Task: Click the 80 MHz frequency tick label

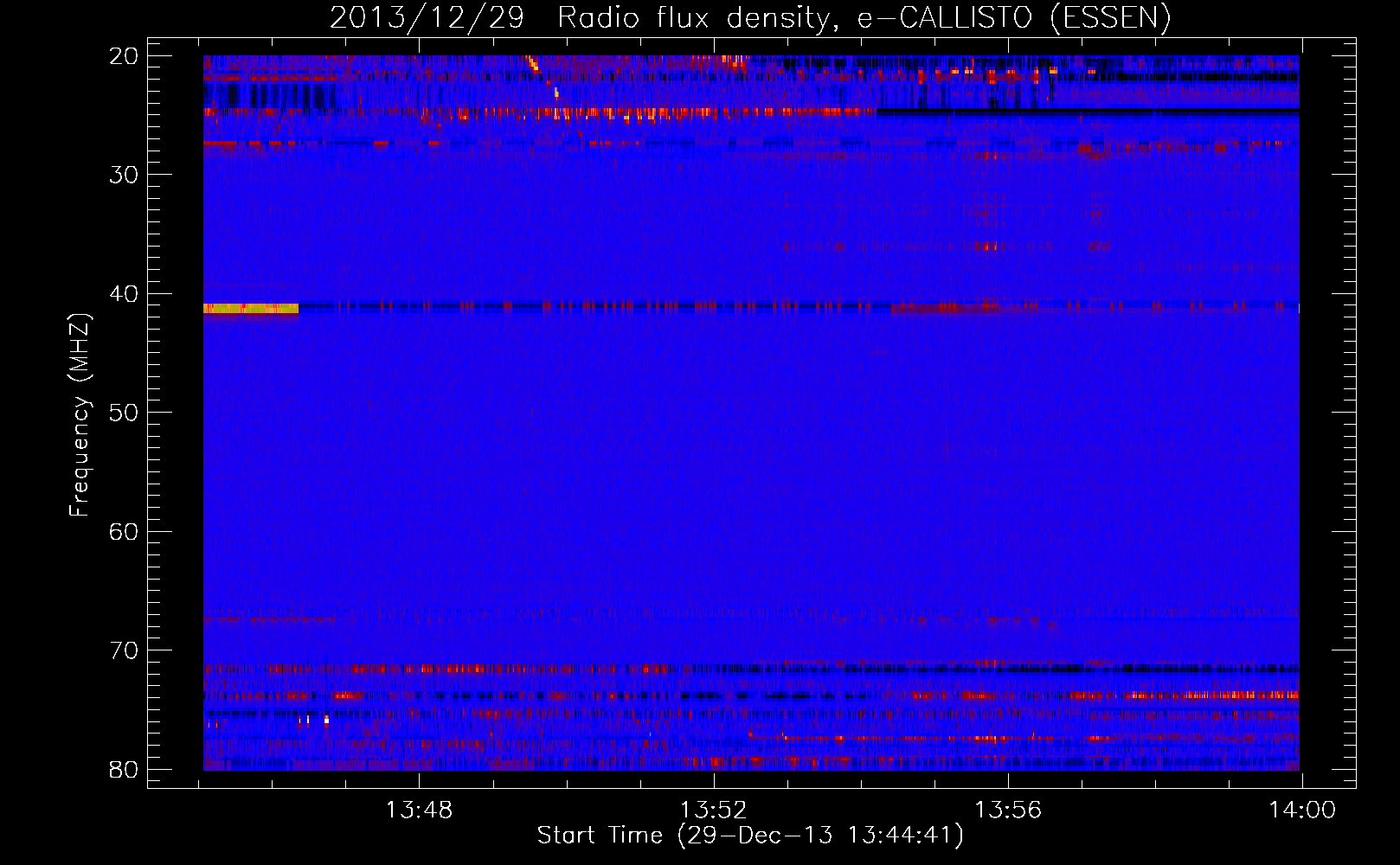Action: tap(124, 769)
